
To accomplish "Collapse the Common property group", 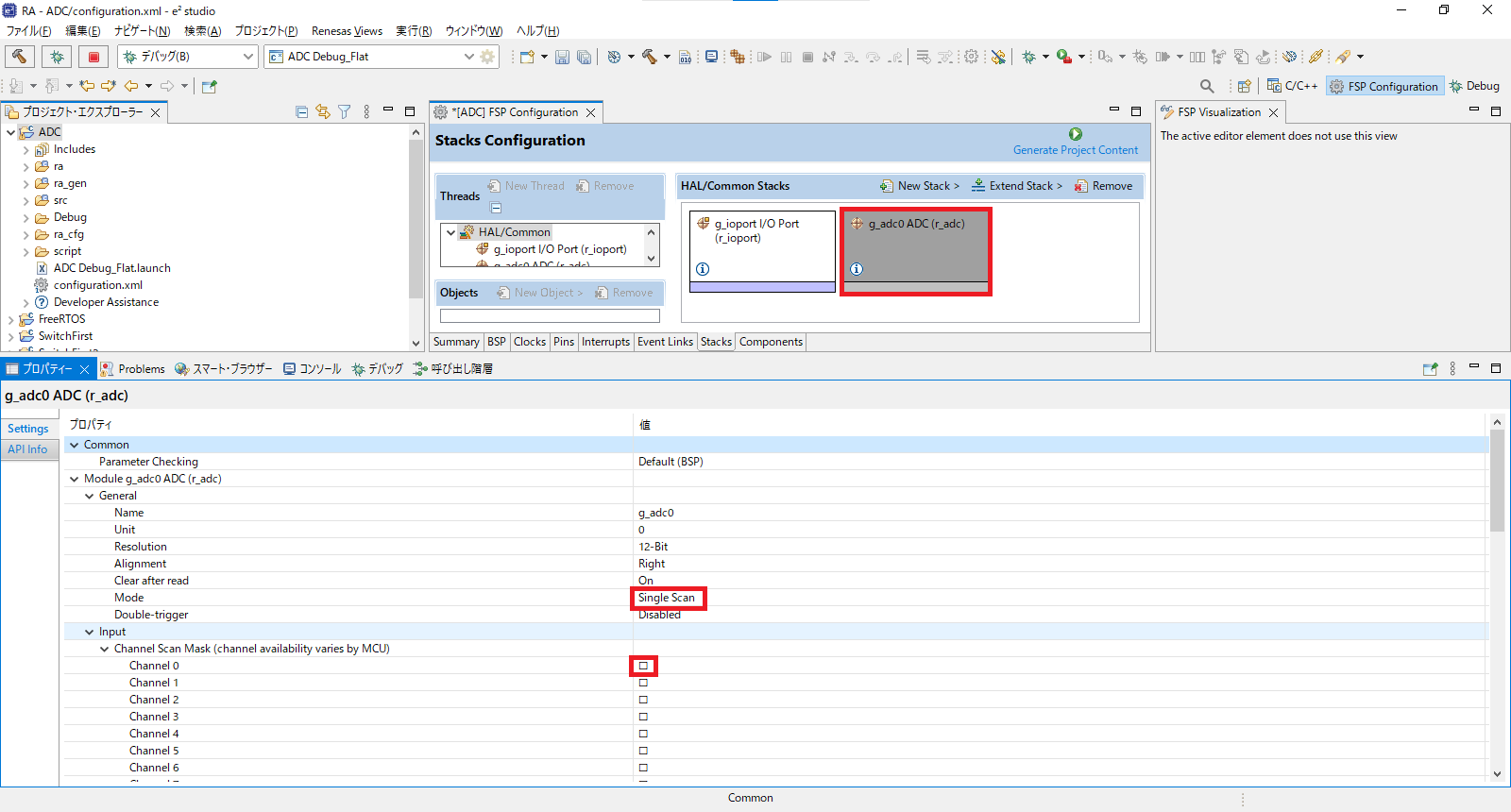I will tap(75, 445).
